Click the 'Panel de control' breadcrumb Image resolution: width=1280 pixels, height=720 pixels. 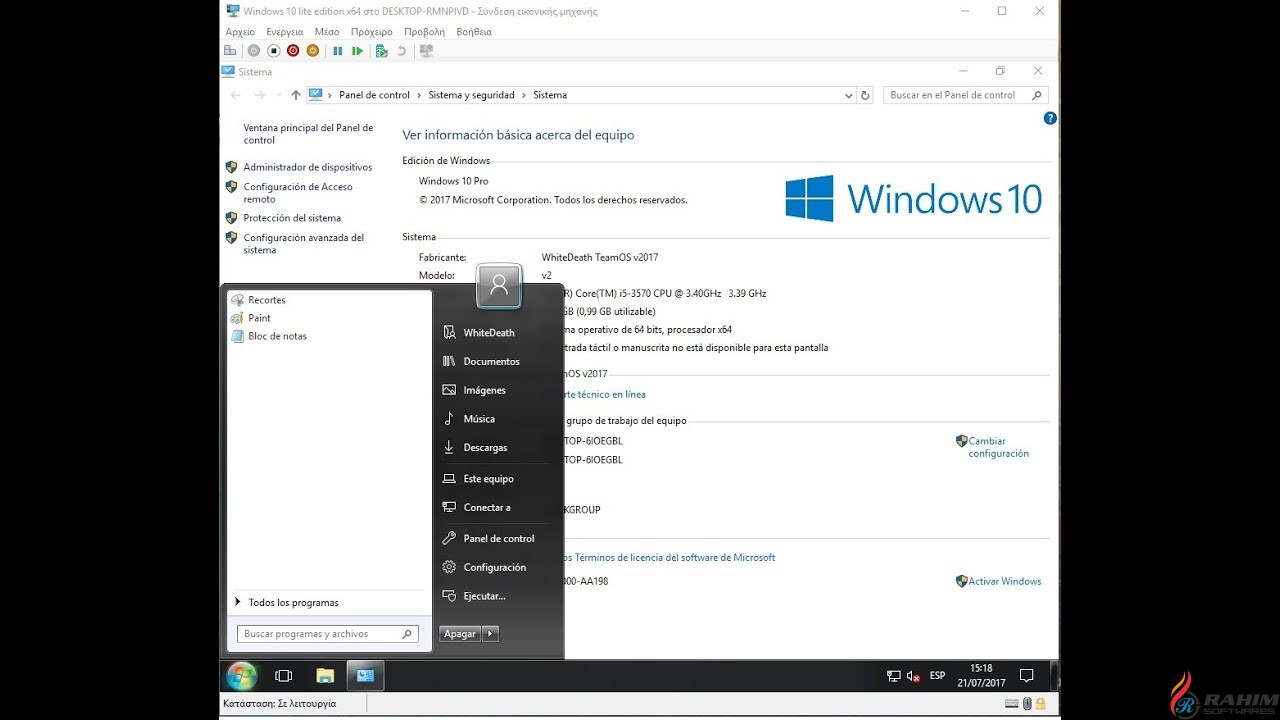coord(374,95)
